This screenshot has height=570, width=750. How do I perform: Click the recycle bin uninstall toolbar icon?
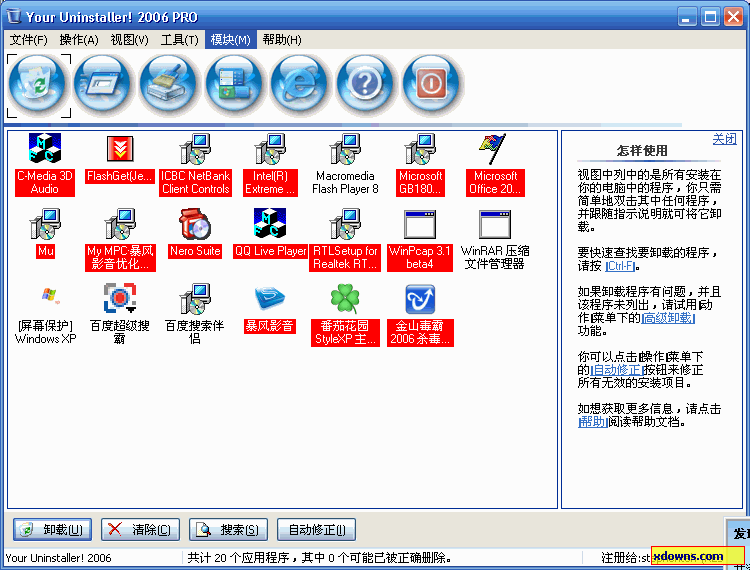click(x=39, y=86)
